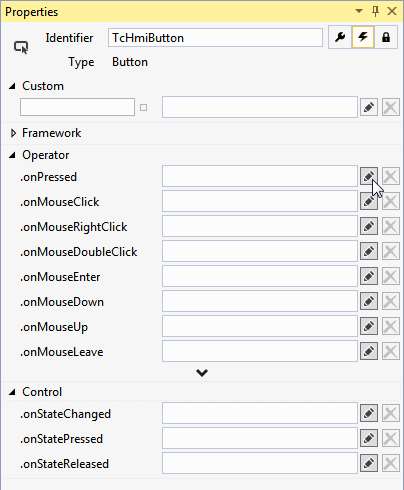Show more Operator events with chevron
Image resolution: width=404 pixels, height=490 pixels.
click(202, 373)
